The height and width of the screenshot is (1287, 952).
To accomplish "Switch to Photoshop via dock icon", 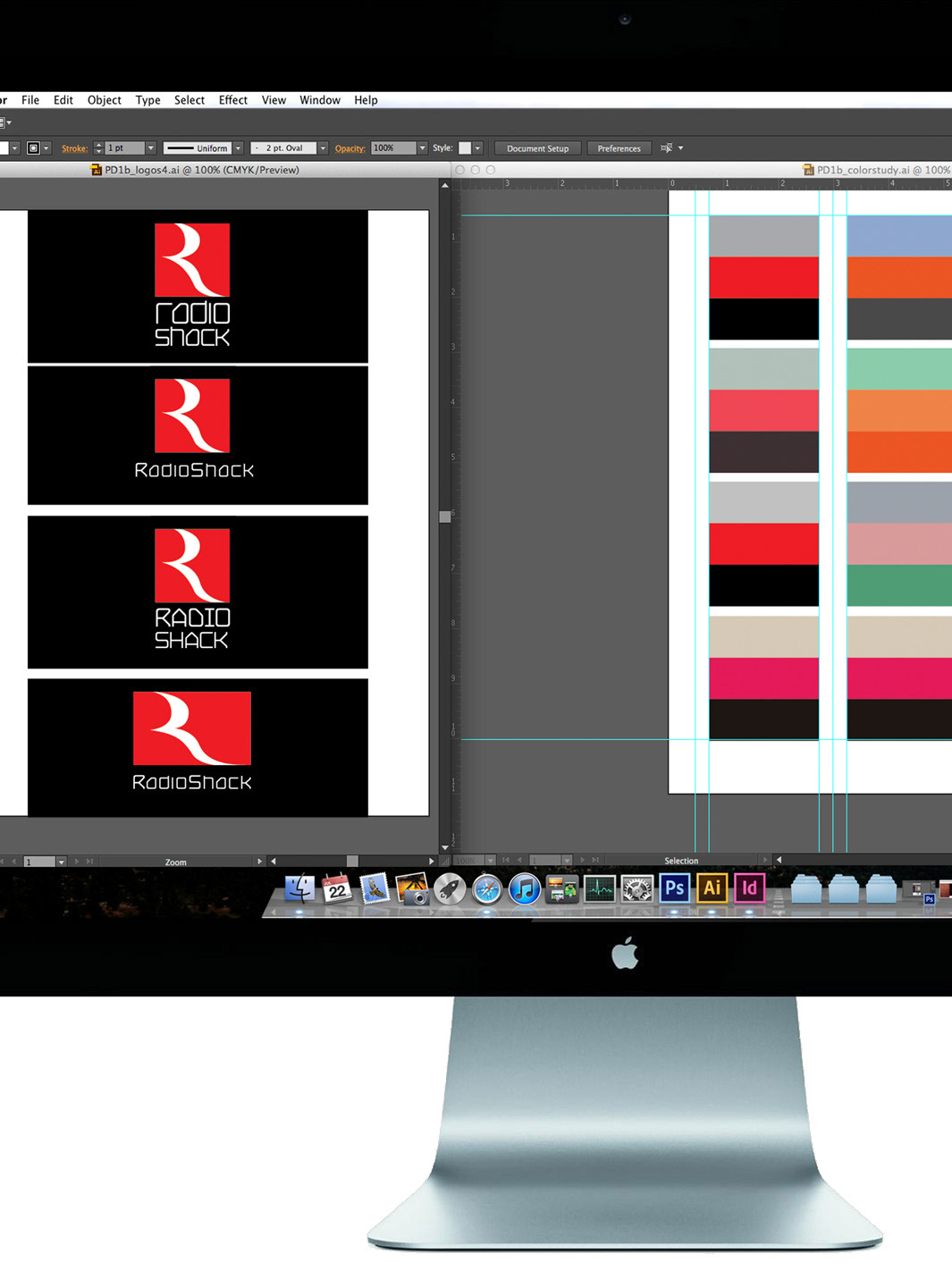I will (x=675, y=887).
